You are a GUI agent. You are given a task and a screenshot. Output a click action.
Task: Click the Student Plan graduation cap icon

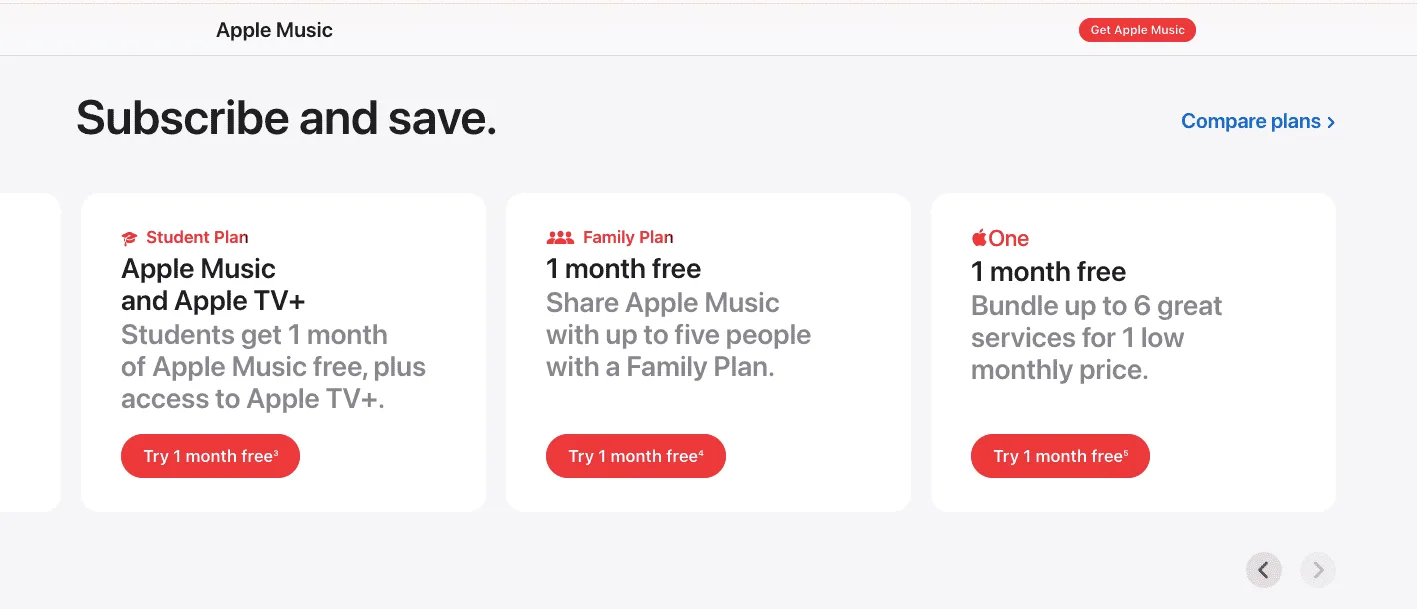click(128, 237)
